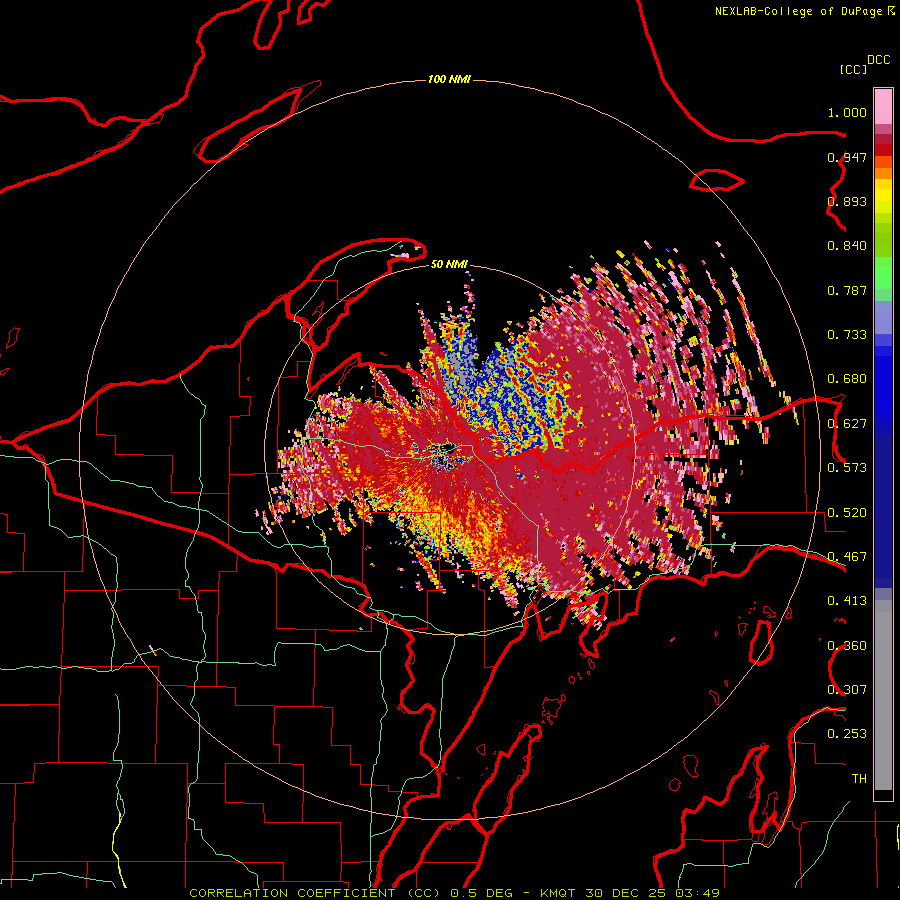
Task: Pick the orange color bar segment
Action: [x=883, y=173]
